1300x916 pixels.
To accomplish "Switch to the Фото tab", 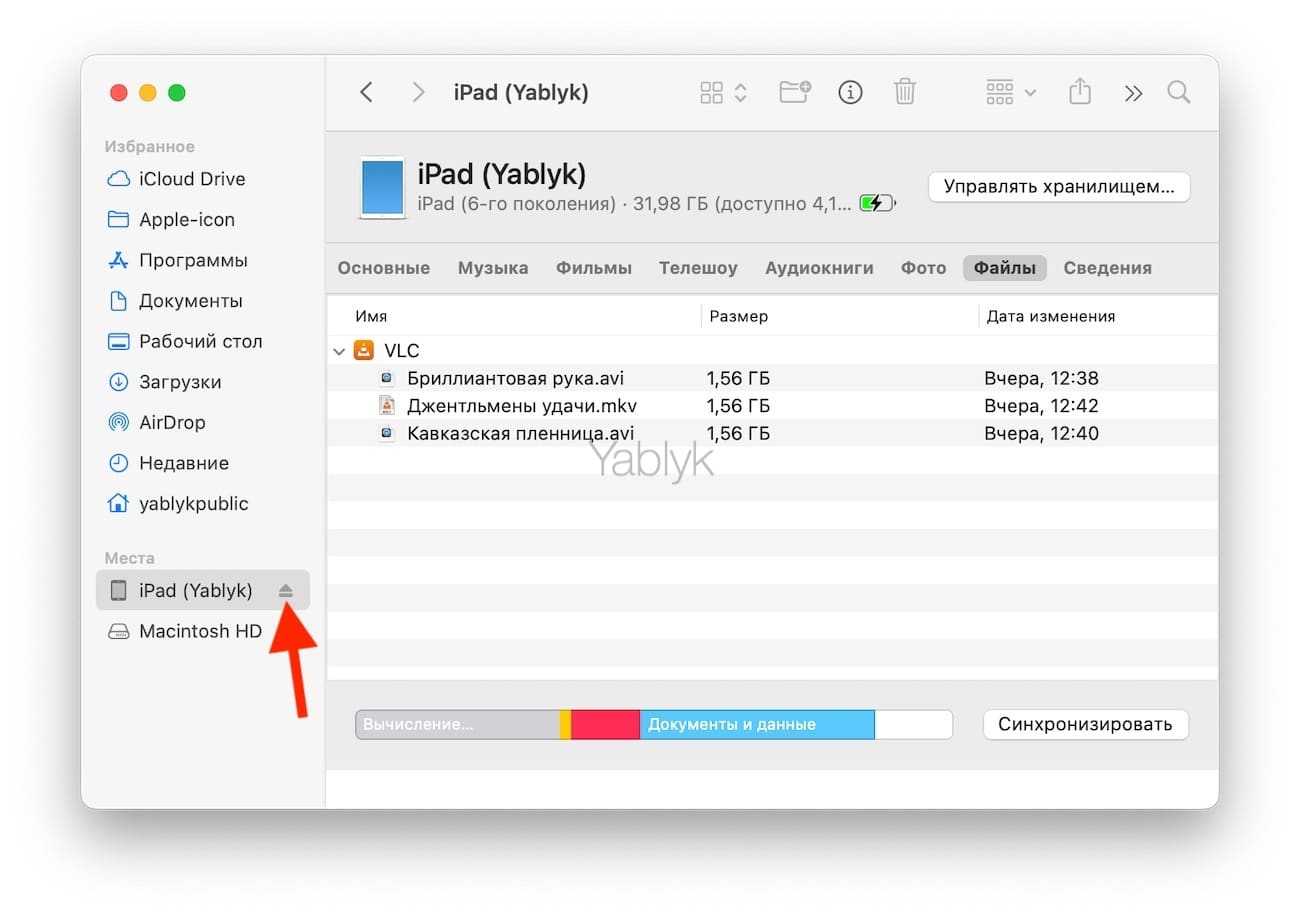I will [923, 268].
